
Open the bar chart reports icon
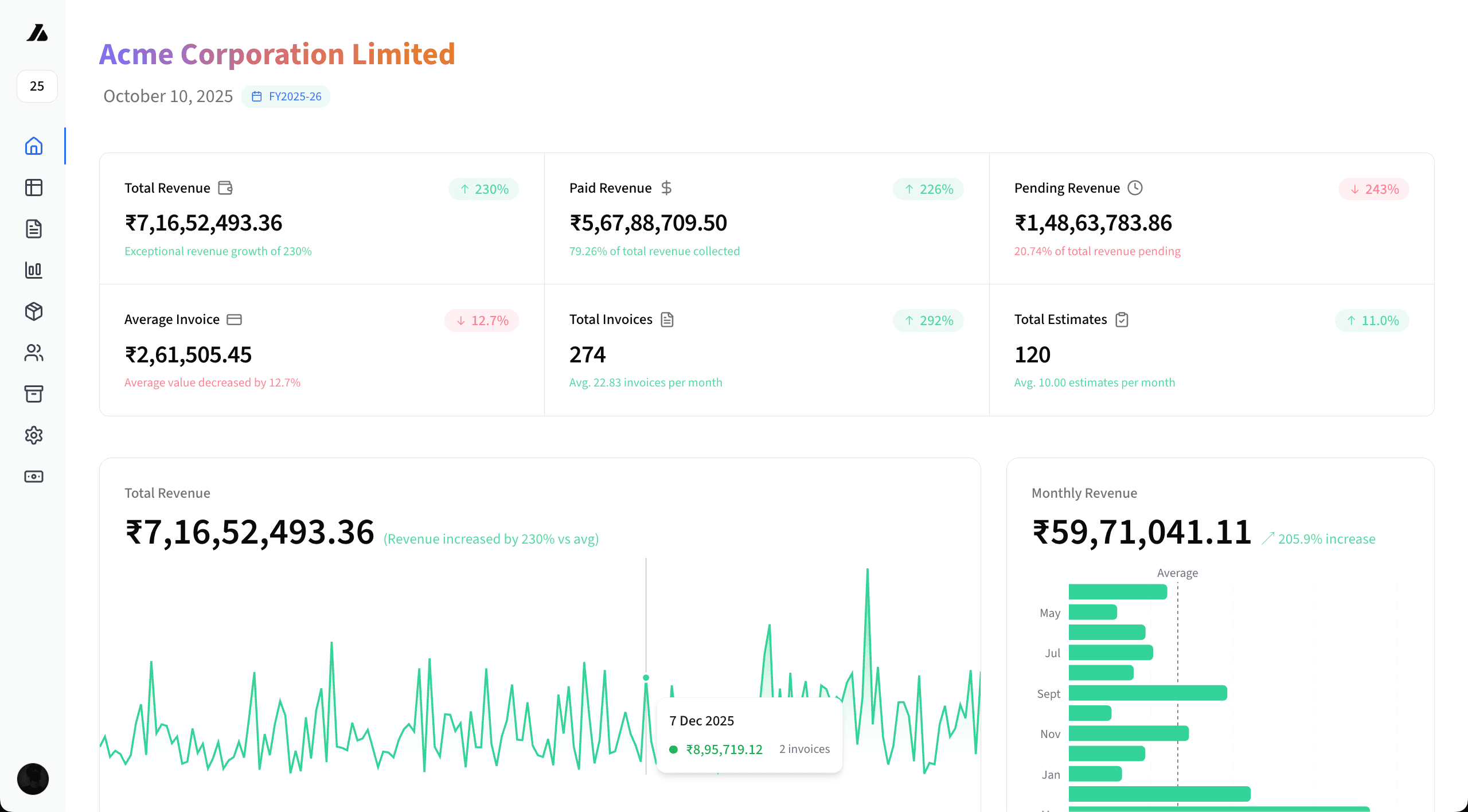point(34,270)
